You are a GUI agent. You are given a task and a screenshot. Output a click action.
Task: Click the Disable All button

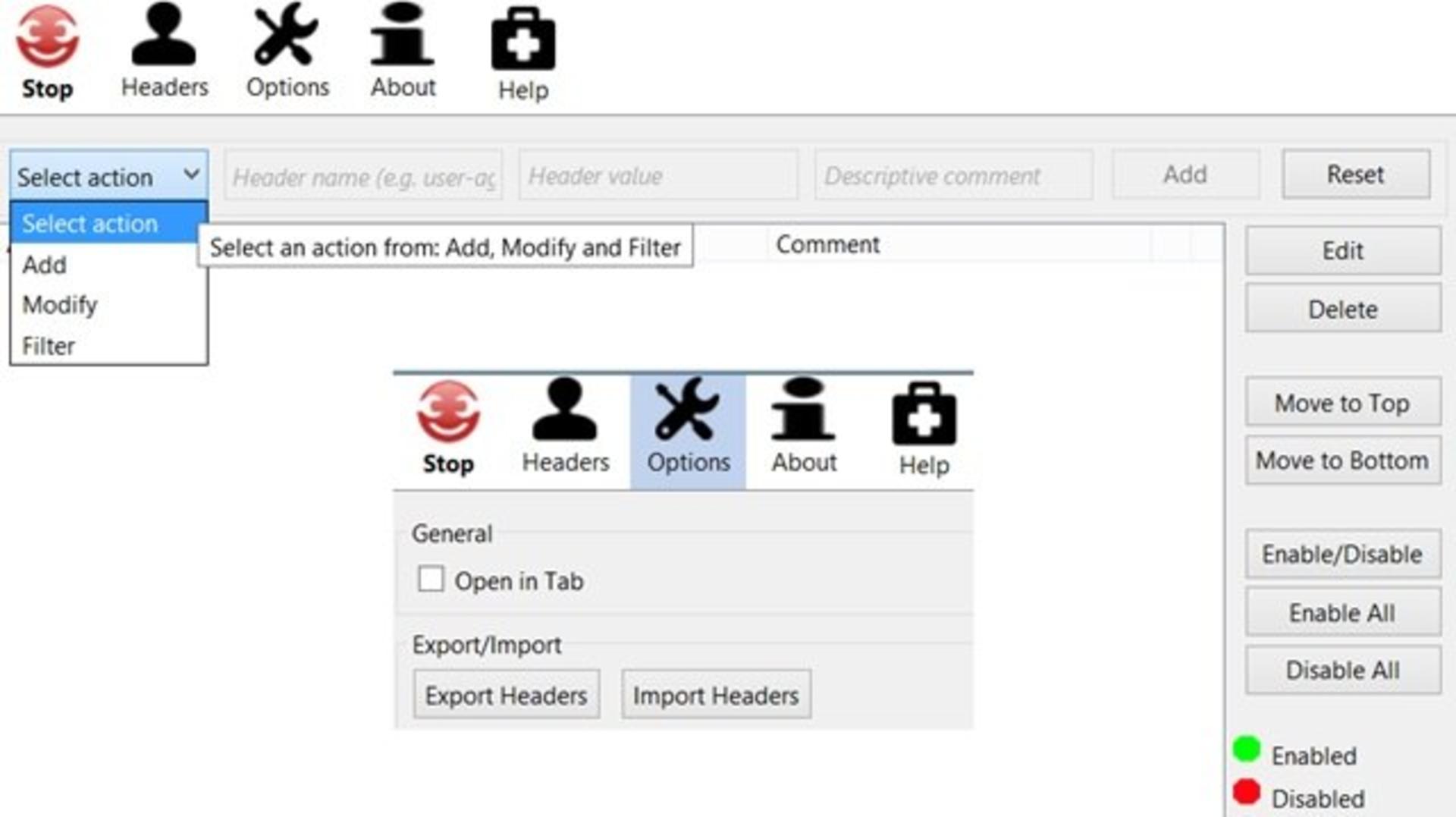[1343, 670]
